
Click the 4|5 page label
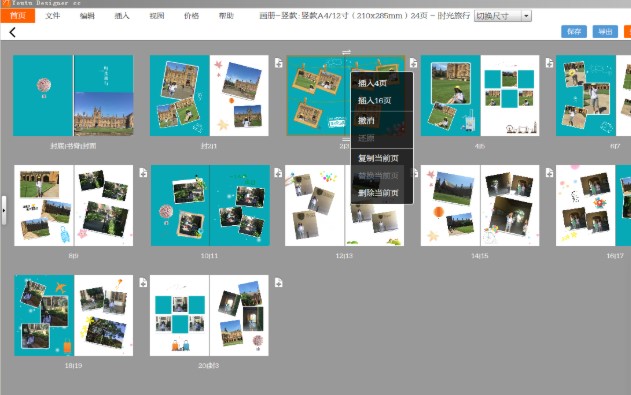480,146
